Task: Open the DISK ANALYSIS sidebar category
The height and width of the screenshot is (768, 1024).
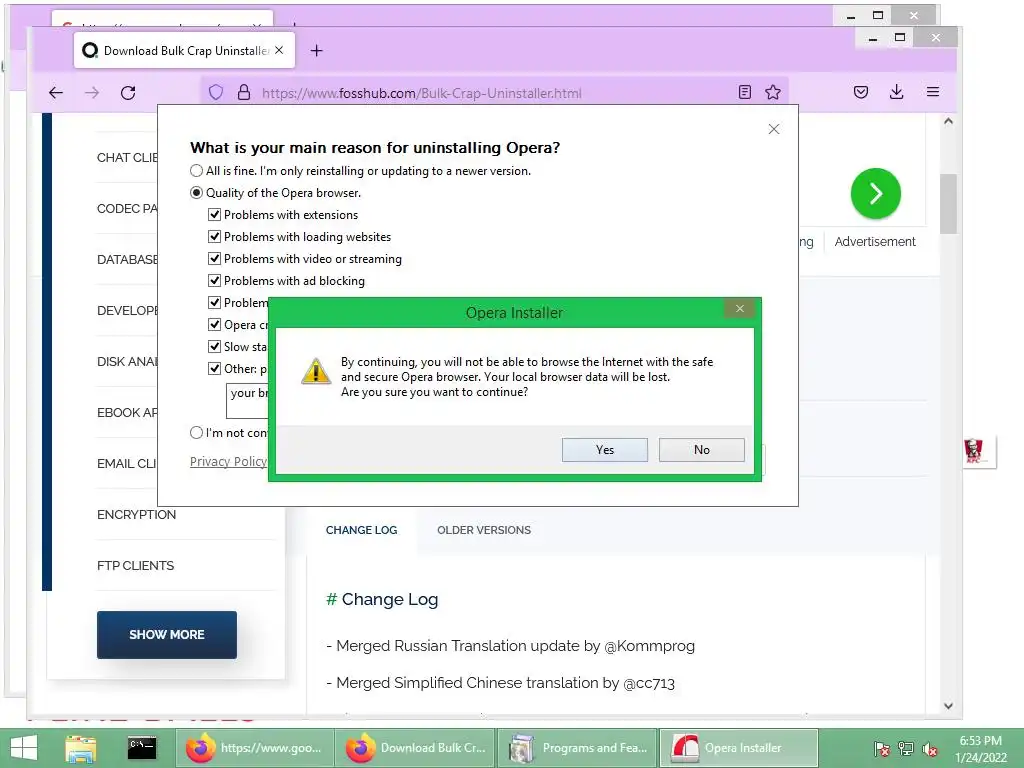Action: coord(127,362)
